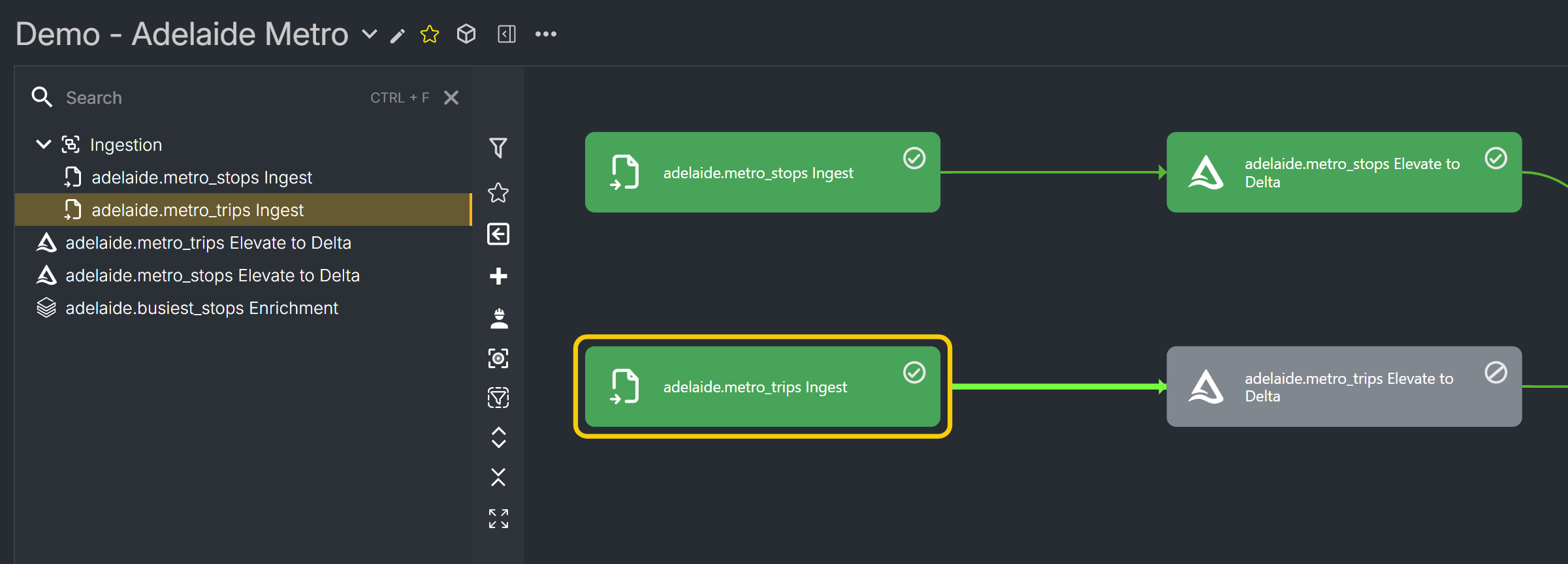Click the star icon in vertical toolbar
The image size is (1568, 564).
tap(498, 193)
